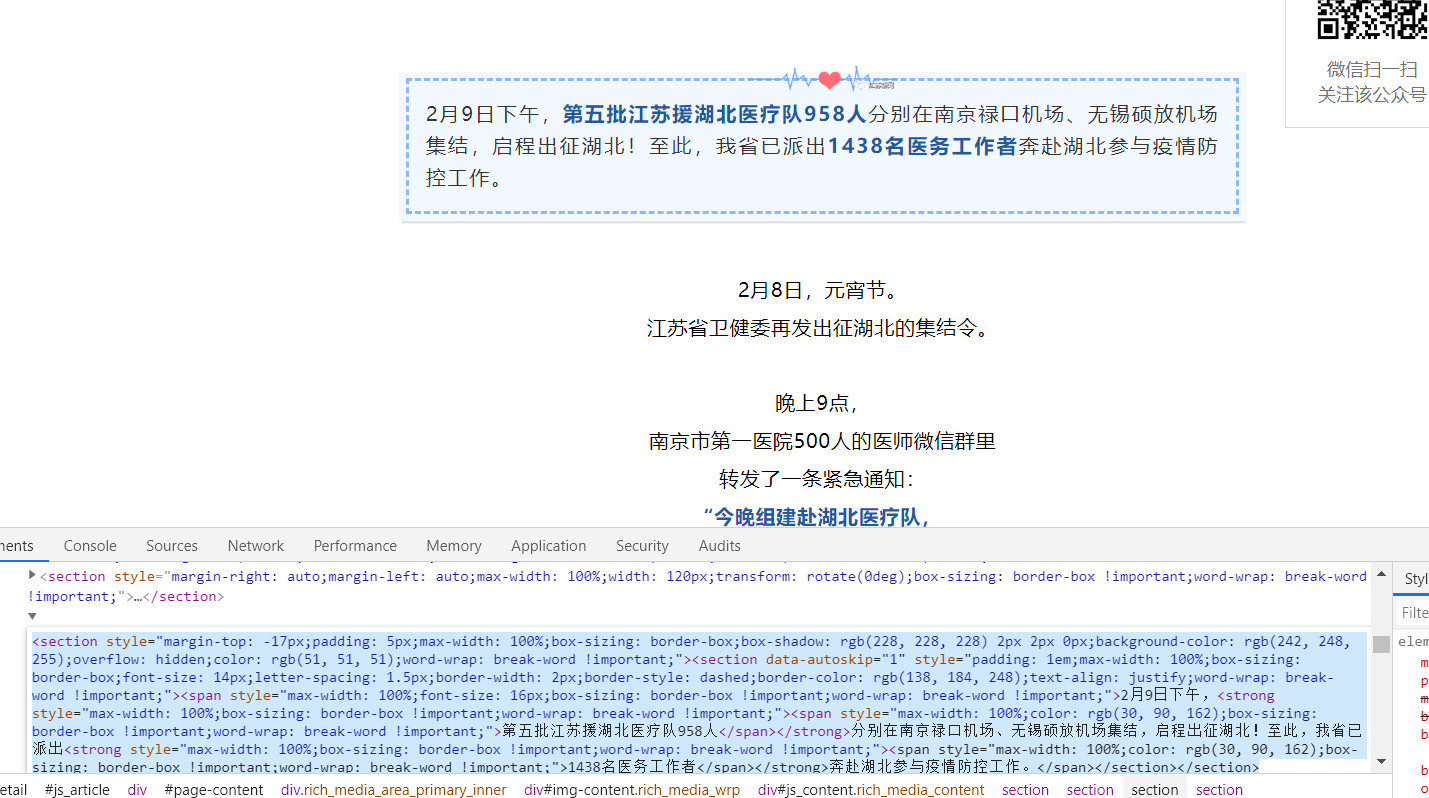Screen dimensions: 1429x798
Task: Select div#img-content.rich_media_wrp breadcrumb
Action: point(632,789)
